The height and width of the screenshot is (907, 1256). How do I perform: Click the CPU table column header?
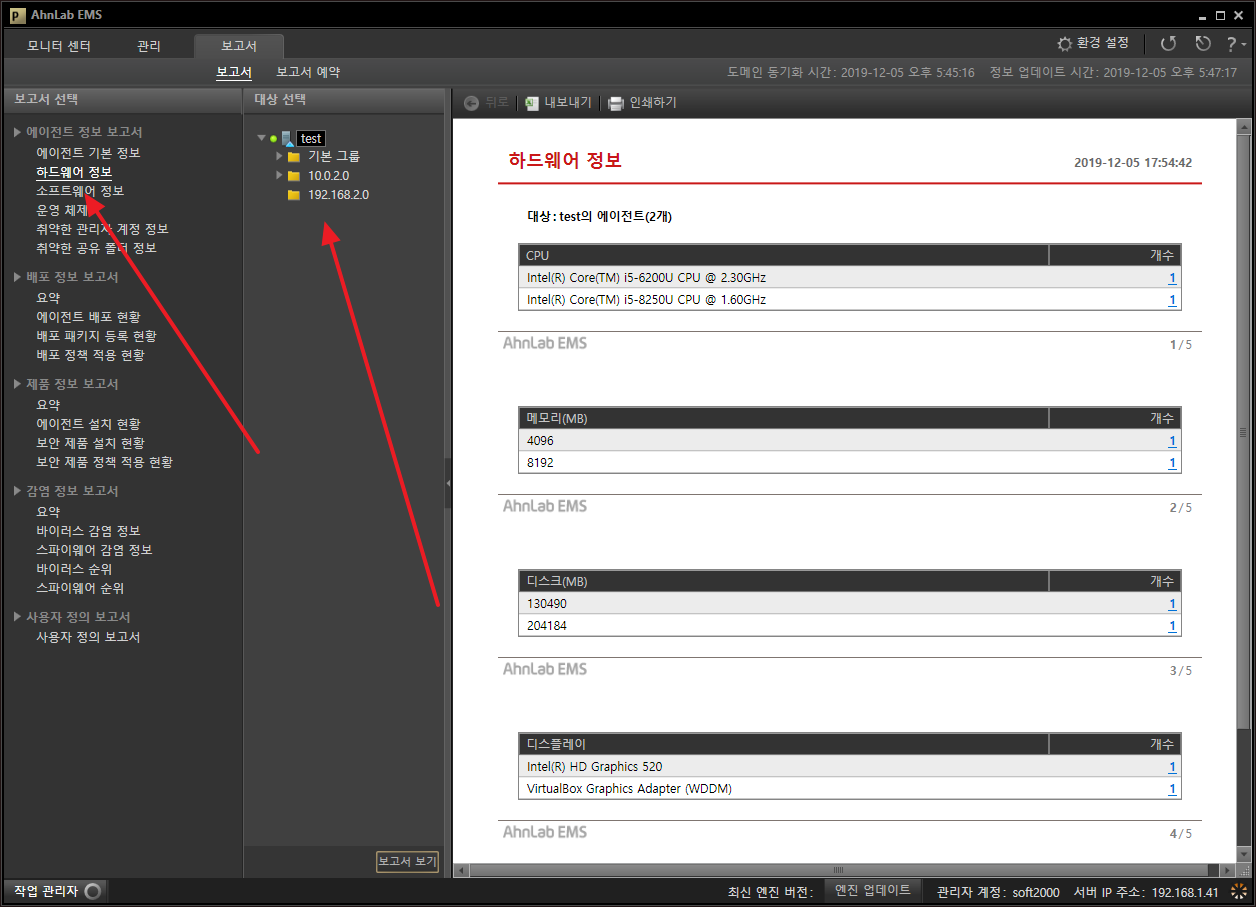[x=784, y=255]
